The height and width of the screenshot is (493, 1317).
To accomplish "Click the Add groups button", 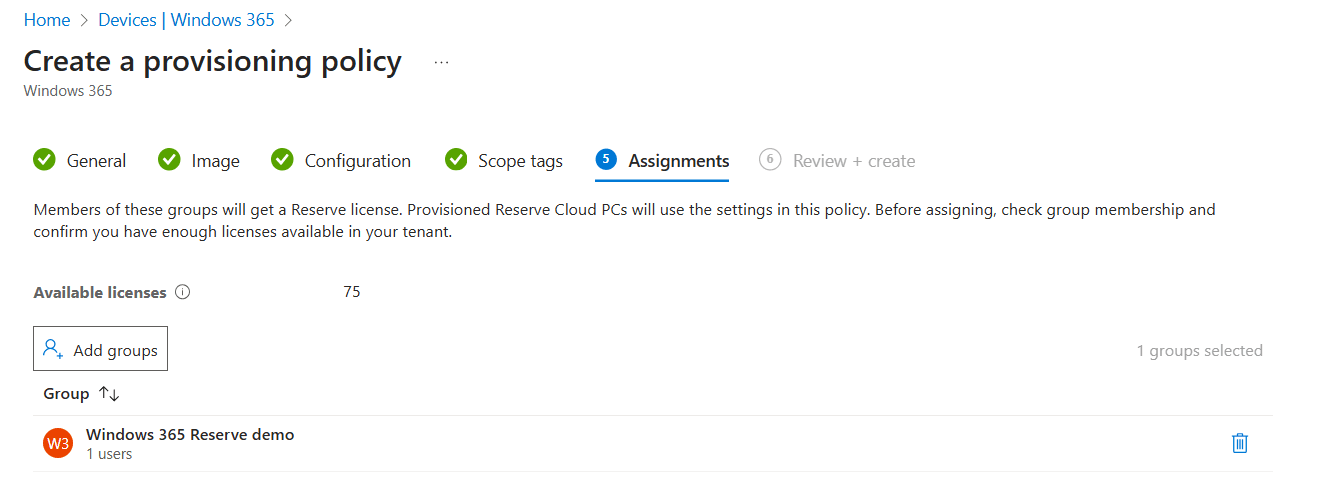I will click(x=100, y=350).
